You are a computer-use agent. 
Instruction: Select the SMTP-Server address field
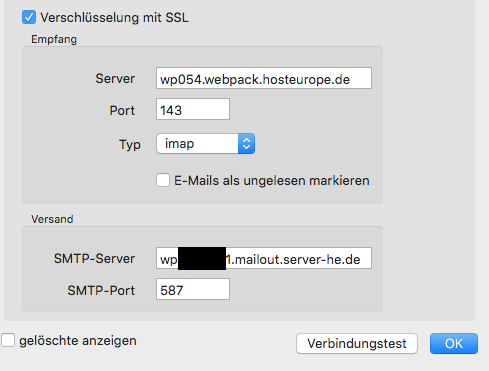pyautogui.click(x=264, y=258)
